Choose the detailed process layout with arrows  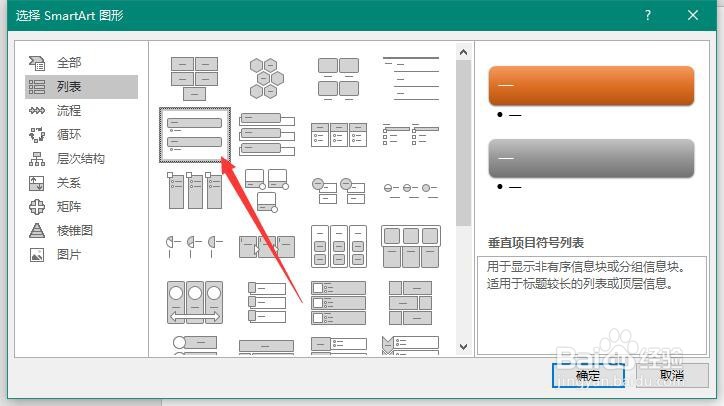[x=266, y=247]
